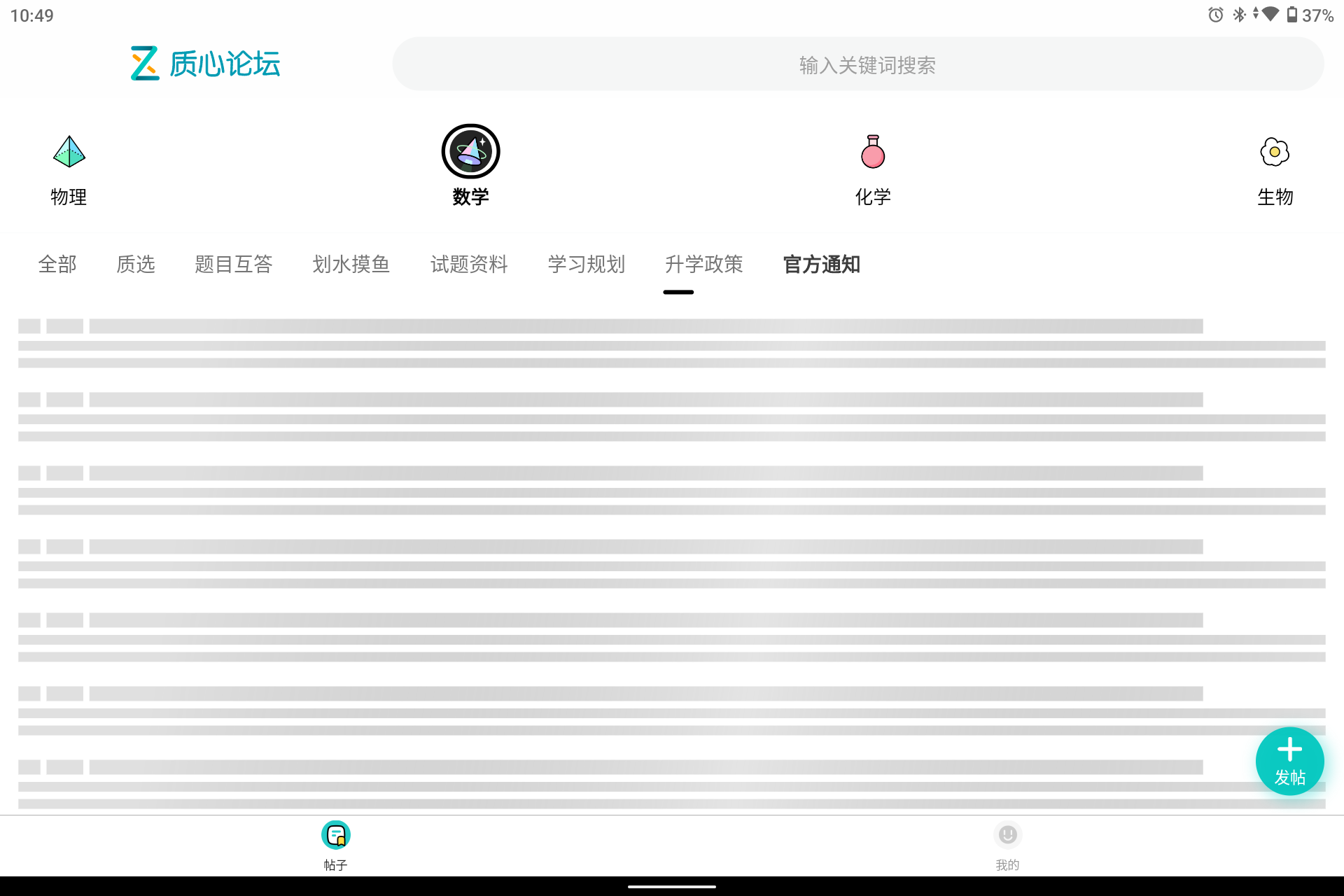Screen dimensions: 1344x896
Task: Tap the battery 37% indicator
Action: 1310,15
